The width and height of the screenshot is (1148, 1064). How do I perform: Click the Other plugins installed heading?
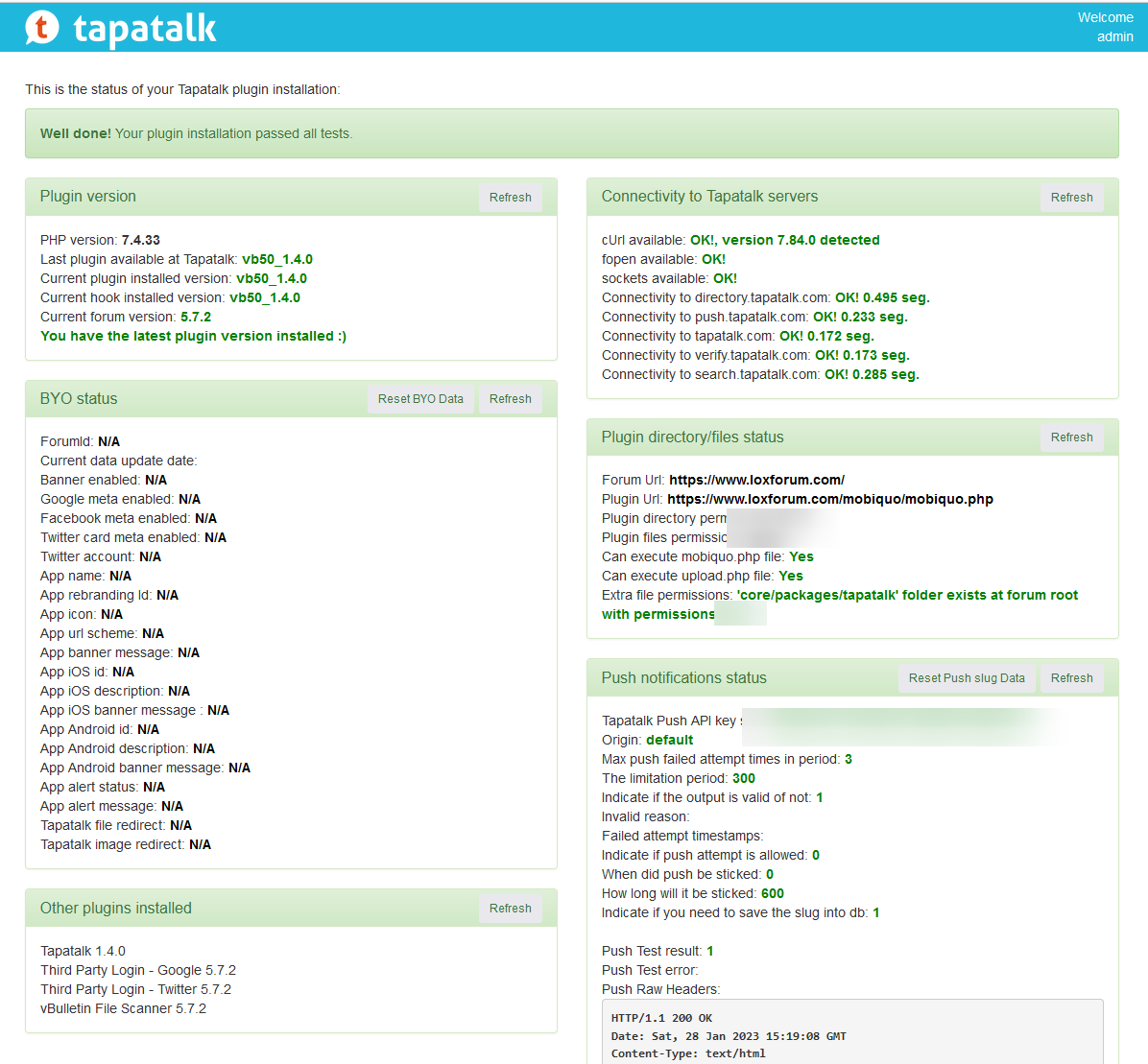[116, 909]
